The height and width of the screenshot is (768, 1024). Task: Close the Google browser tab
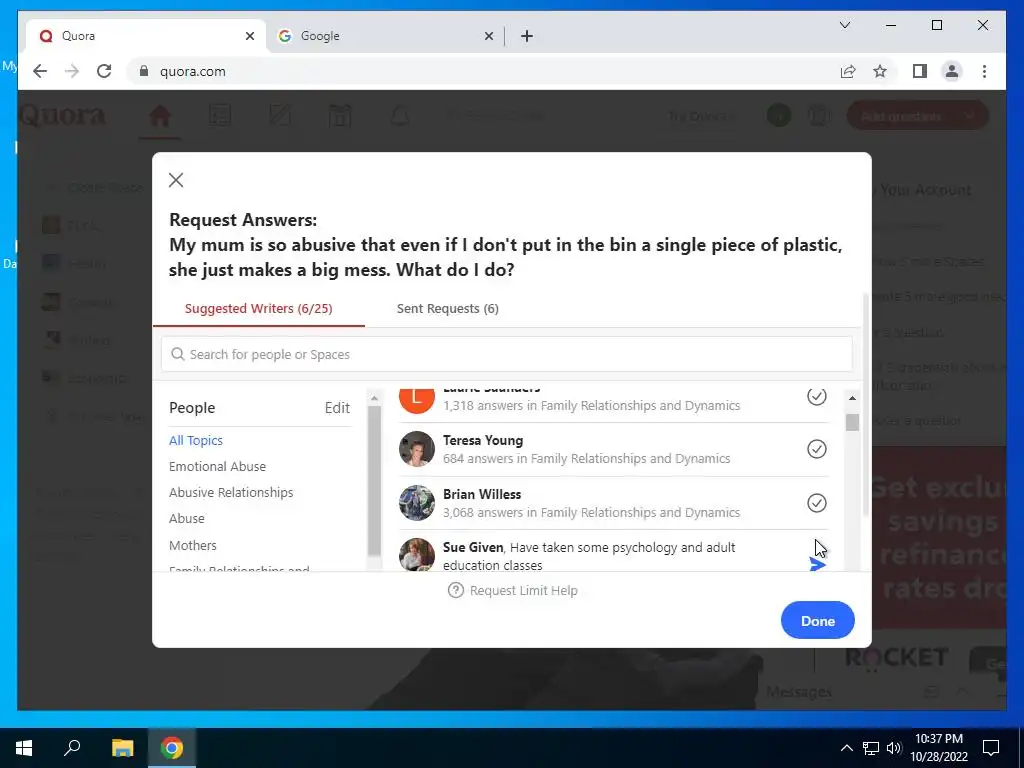[488, 36]
